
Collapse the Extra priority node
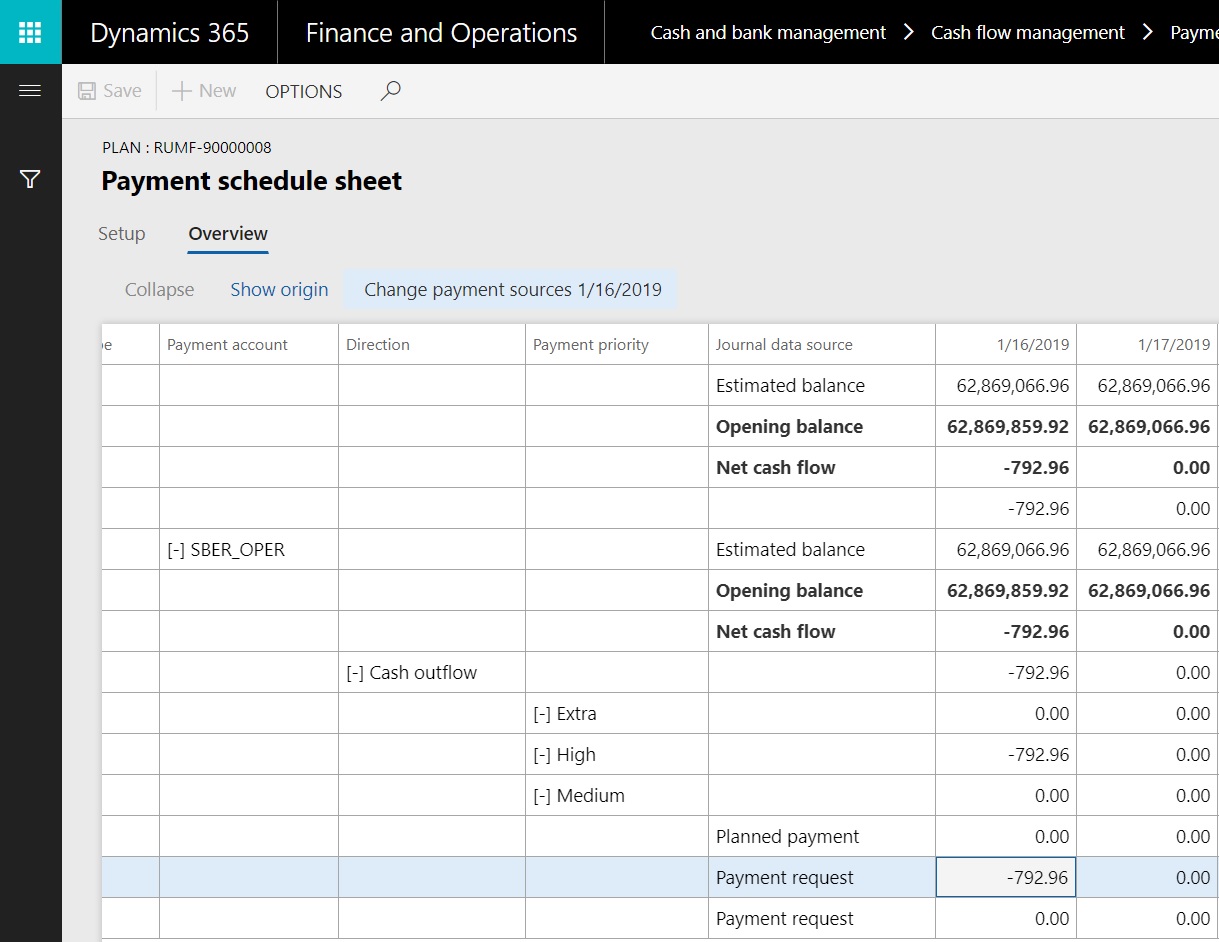click(x=542, y=714)
